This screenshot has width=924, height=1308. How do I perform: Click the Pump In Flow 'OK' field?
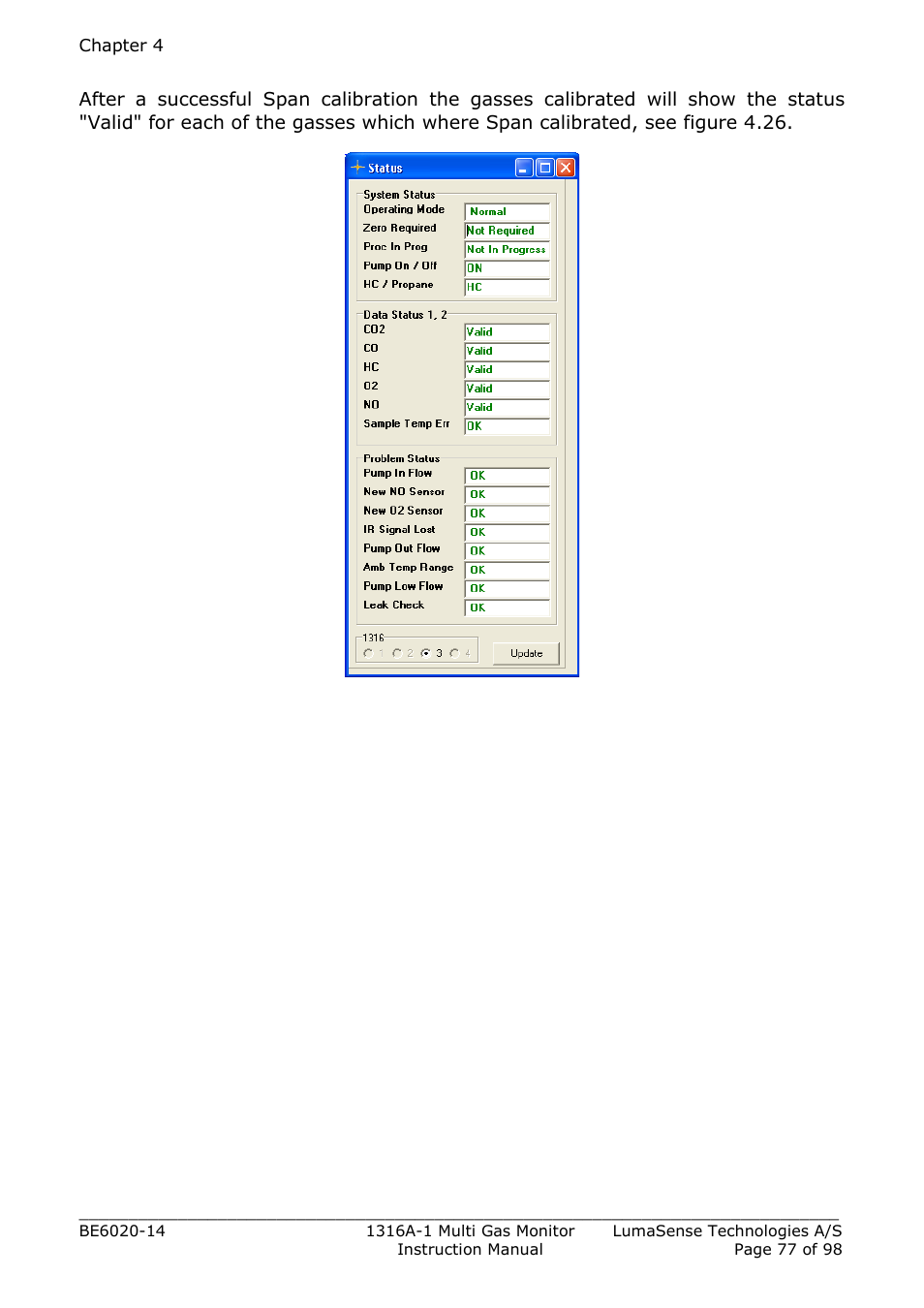[508, 476]
